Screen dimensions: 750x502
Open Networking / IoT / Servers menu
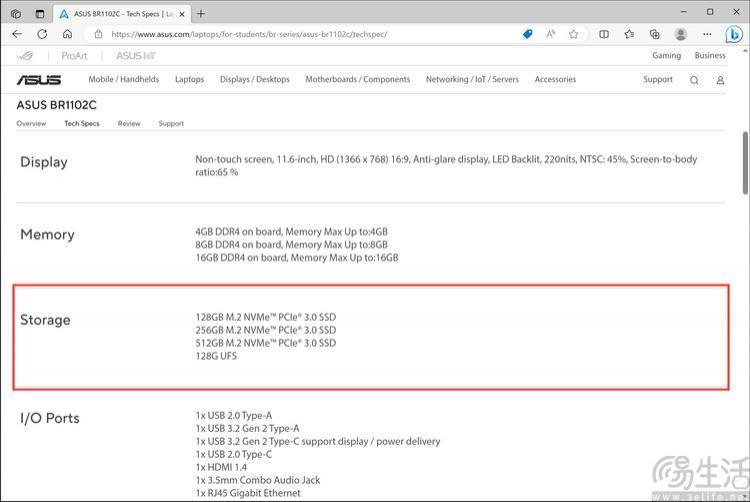[472, 79]
